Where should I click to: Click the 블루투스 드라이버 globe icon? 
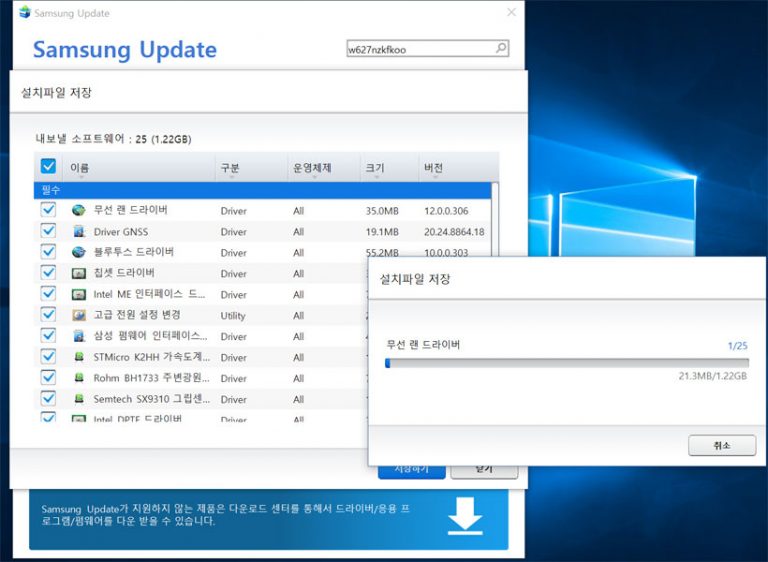78,252
